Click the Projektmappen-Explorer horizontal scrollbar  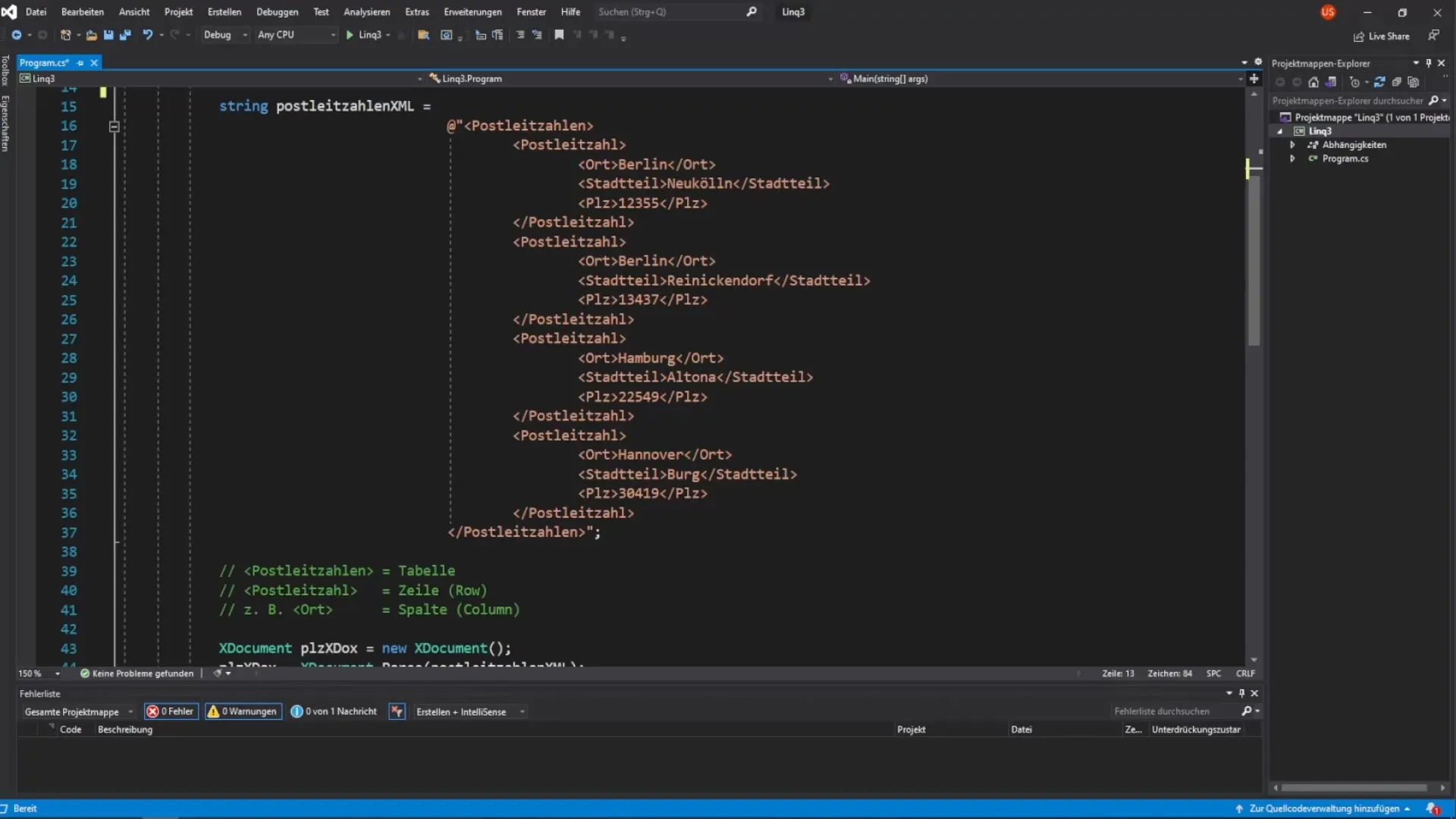(1355, 788)
